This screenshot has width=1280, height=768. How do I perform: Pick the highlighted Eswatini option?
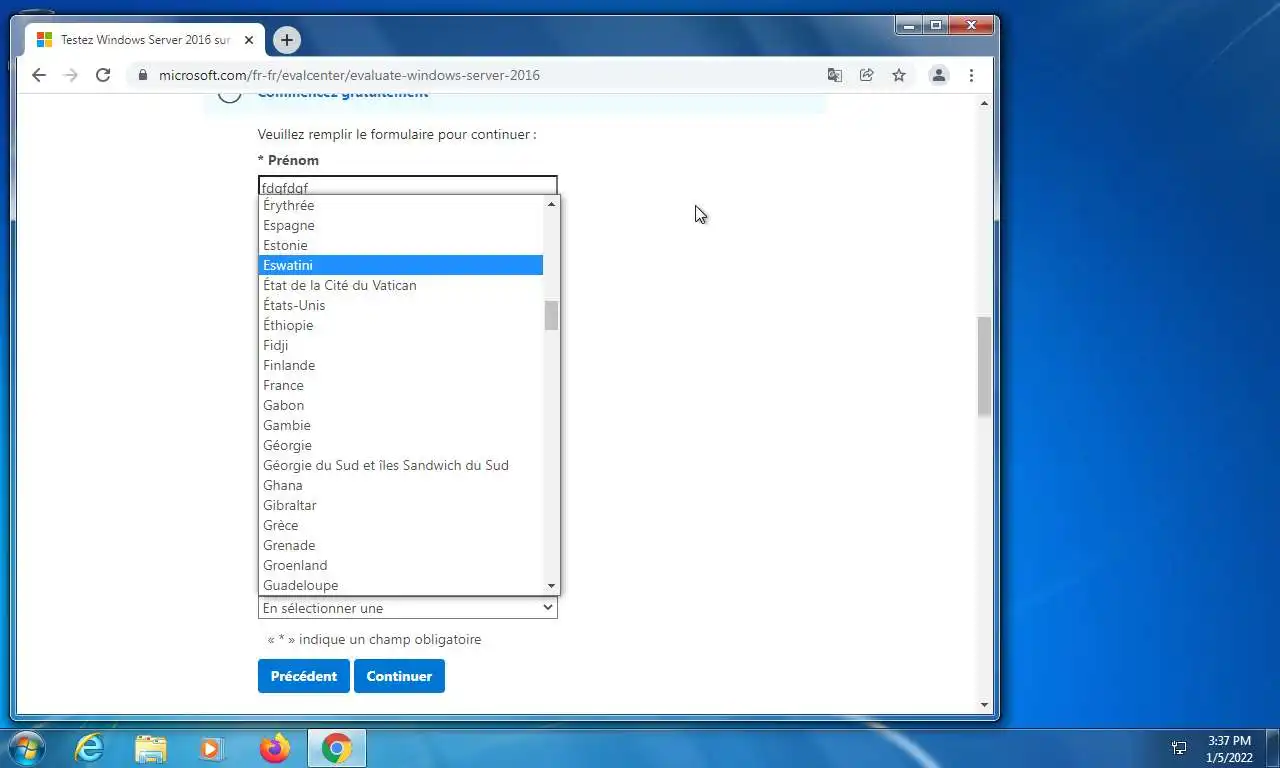click(x=400, y=265)
